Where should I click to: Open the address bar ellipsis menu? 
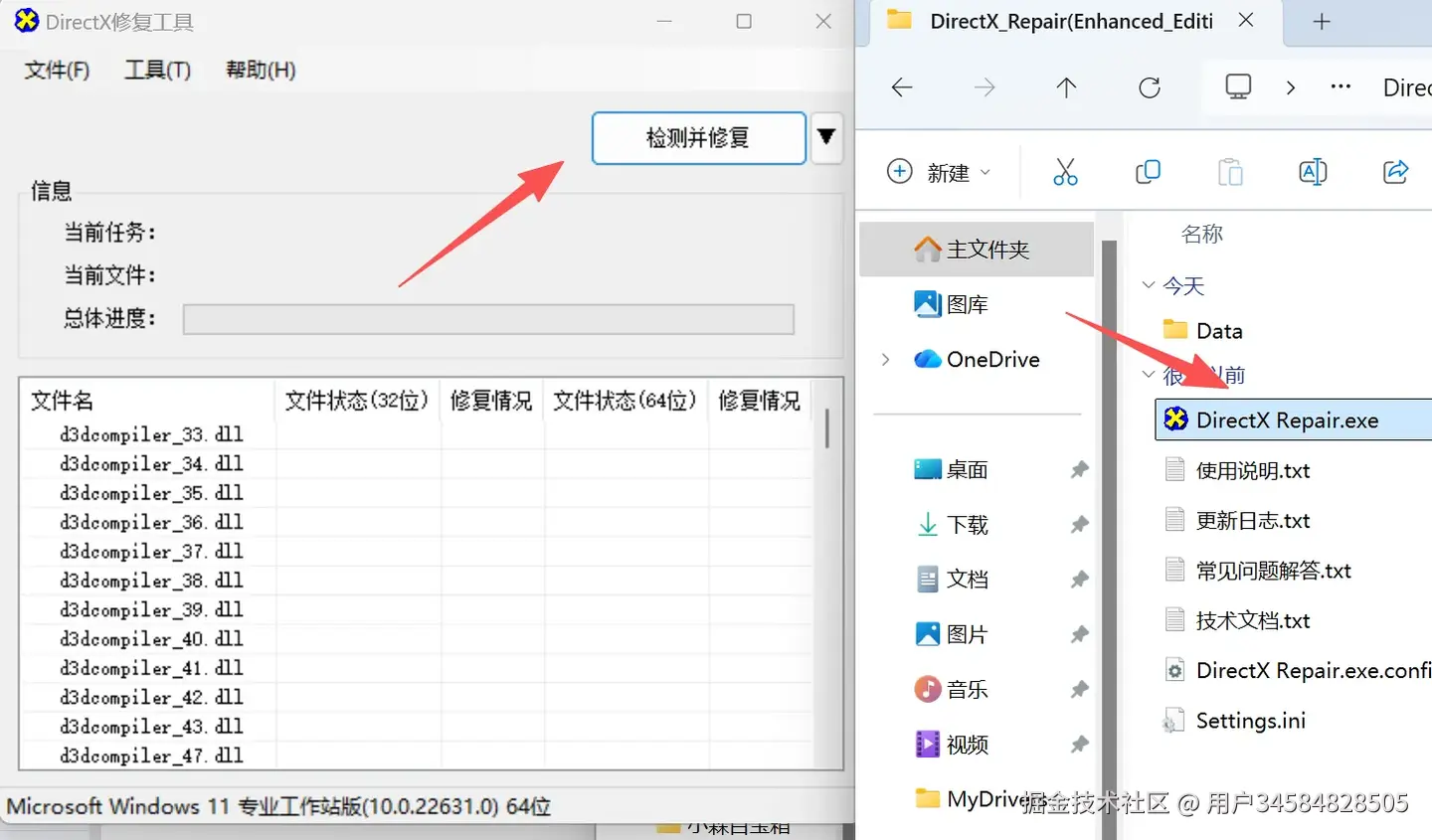[1341, 86]
